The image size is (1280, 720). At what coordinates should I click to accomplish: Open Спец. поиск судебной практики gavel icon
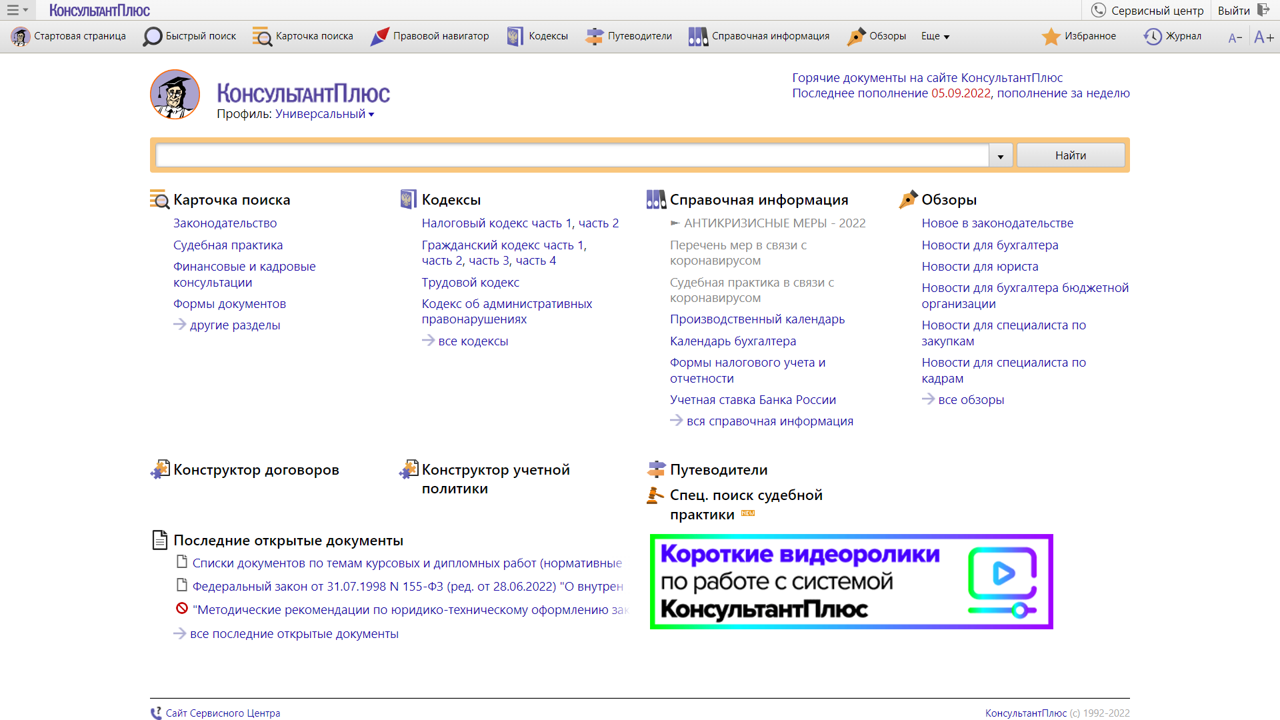coord(656,495)
